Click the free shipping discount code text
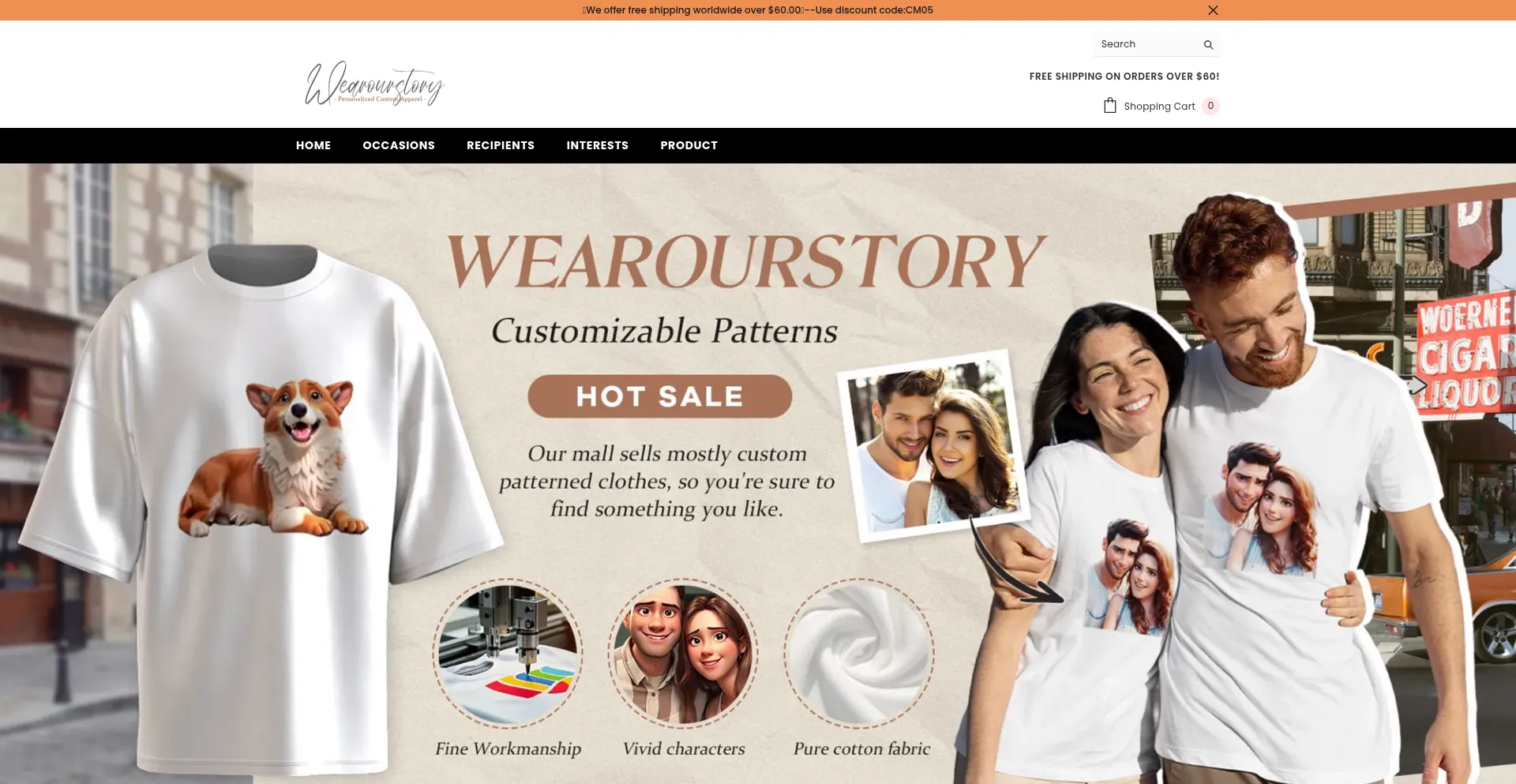Viewport: 1516px width, 784px height. (x=758, y=10)
